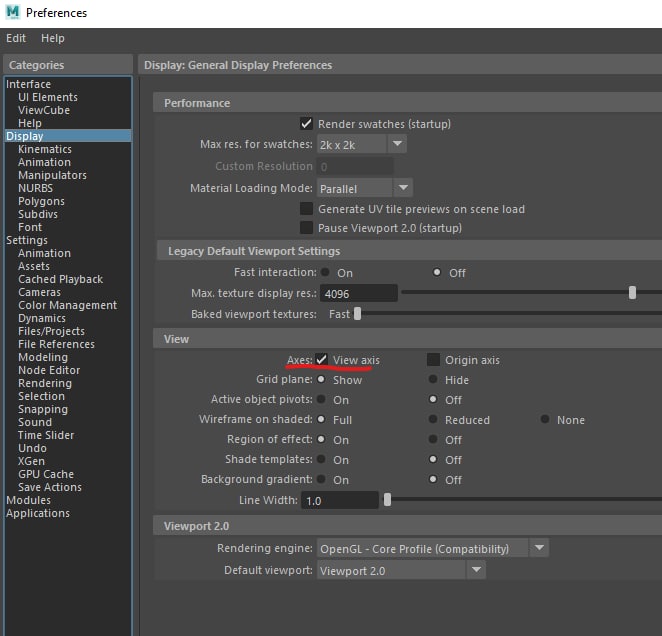Select Settings category
The image size is (662, 636).
click(27, 240)
